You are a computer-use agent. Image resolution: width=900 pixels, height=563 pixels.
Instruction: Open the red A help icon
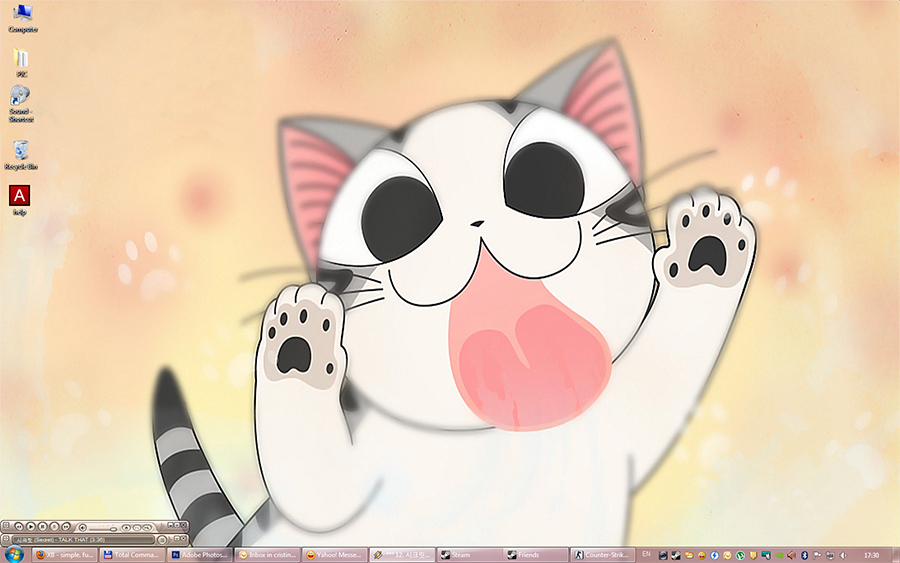pyautogui.click(x=20, y=200)
